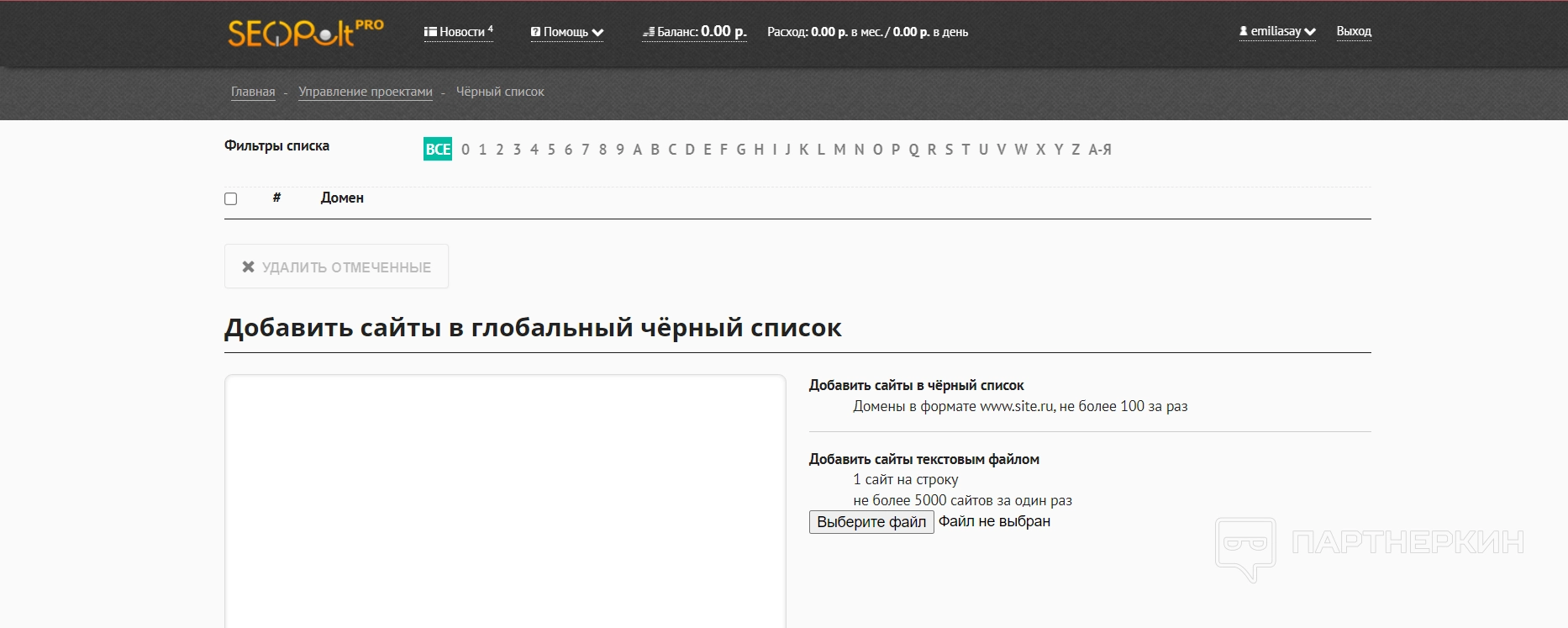Click the Домен column header

coord(342,198)
